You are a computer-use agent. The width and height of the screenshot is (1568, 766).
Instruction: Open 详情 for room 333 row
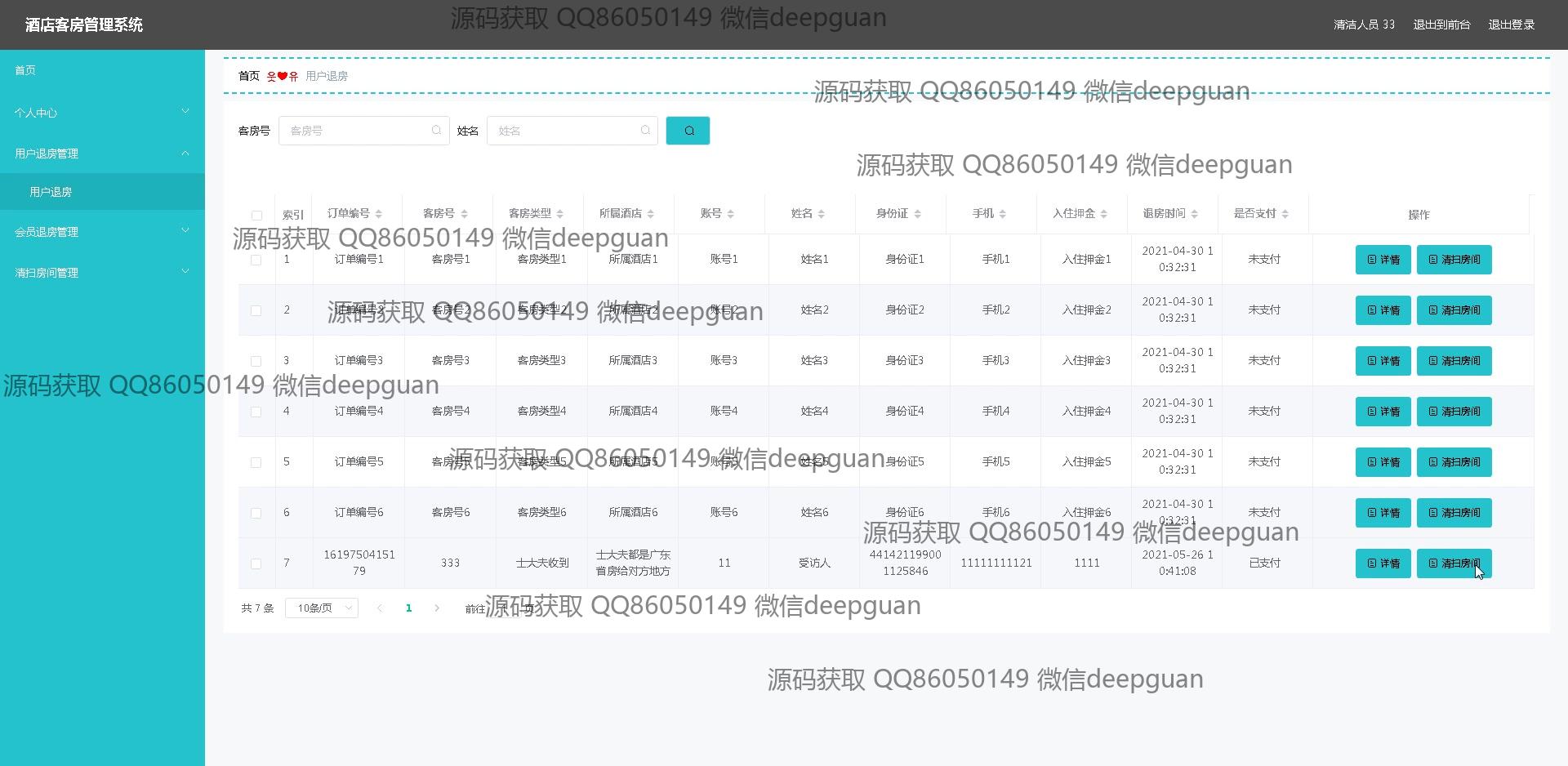(x=1383, y=563)
